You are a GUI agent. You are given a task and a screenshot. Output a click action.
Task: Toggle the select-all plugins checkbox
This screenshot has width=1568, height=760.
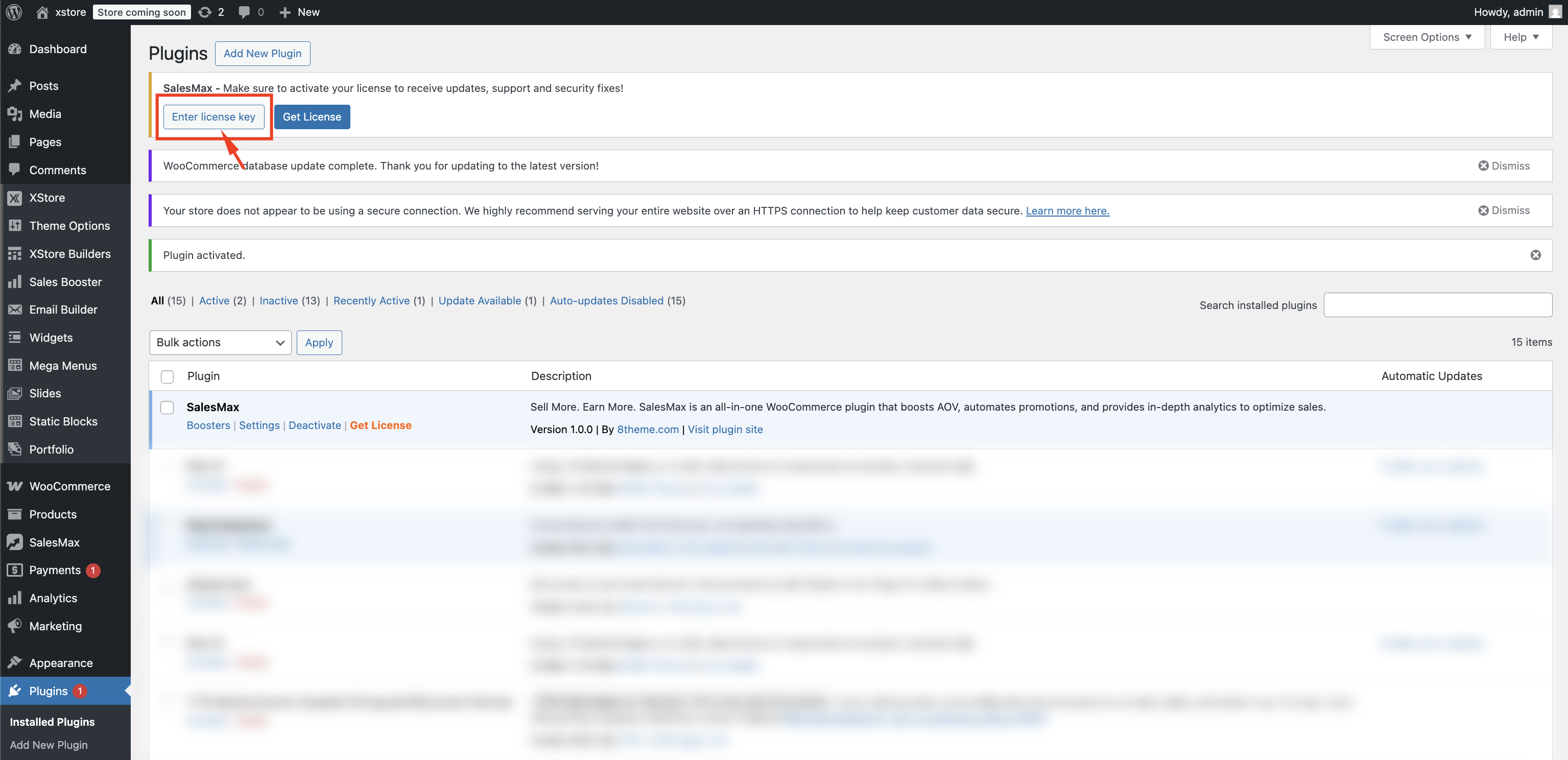[x=168, y=376]
